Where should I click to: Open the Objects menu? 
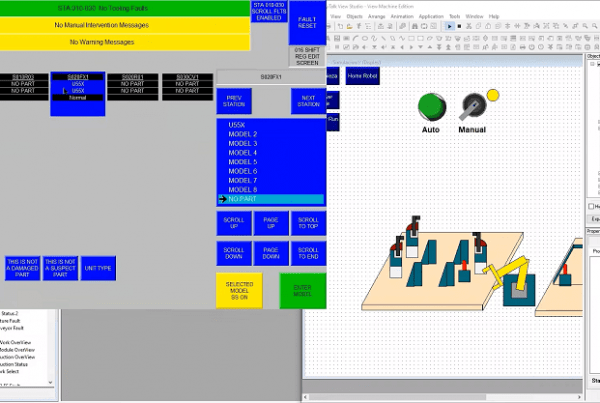pyautogui.click(x=354, y=16)
